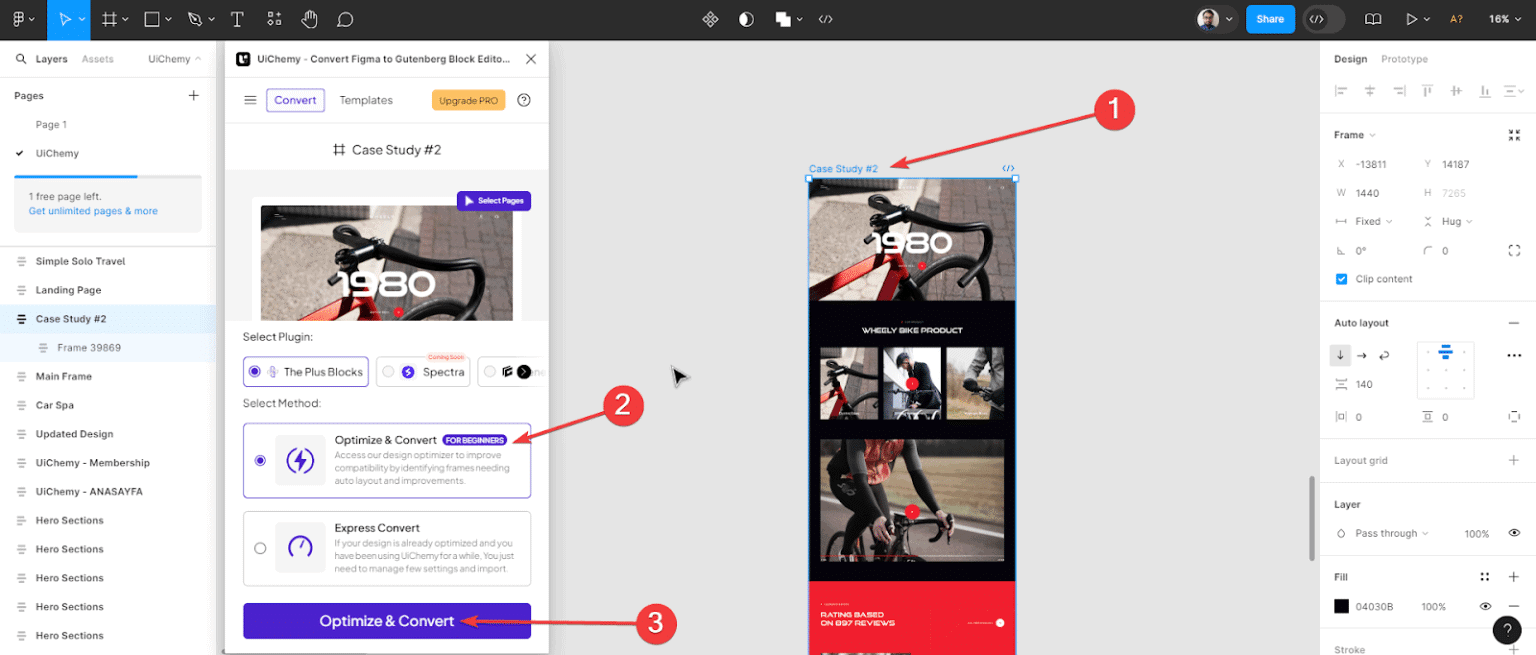
Task: Select the Pen tool
Action: [x=196, y=19]
